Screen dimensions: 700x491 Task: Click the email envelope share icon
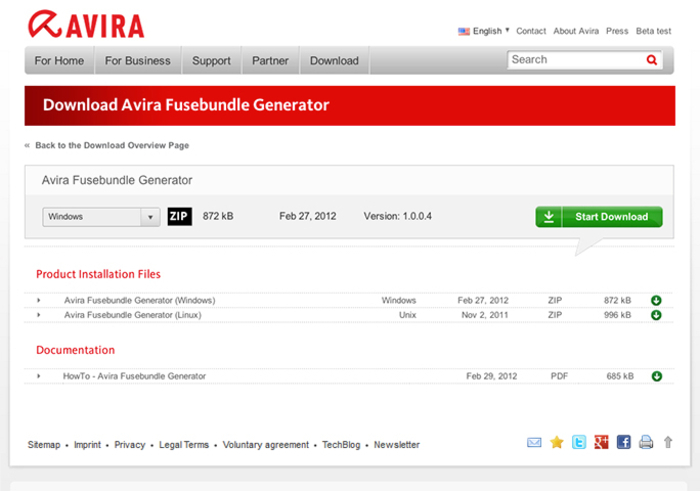(534, 442)
